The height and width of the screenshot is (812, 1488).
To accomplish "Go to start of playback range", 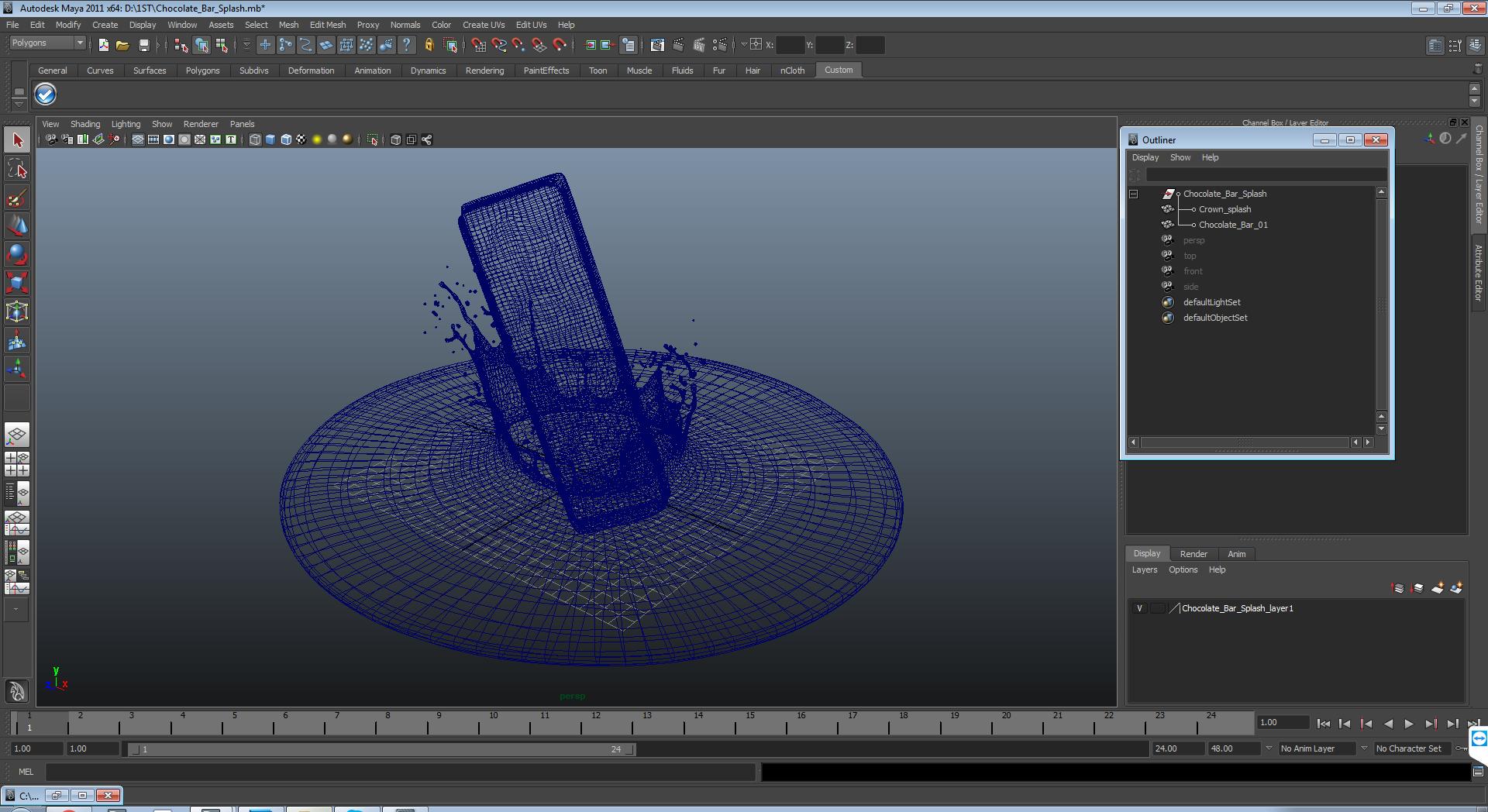I will click(x=1324, y=724).
